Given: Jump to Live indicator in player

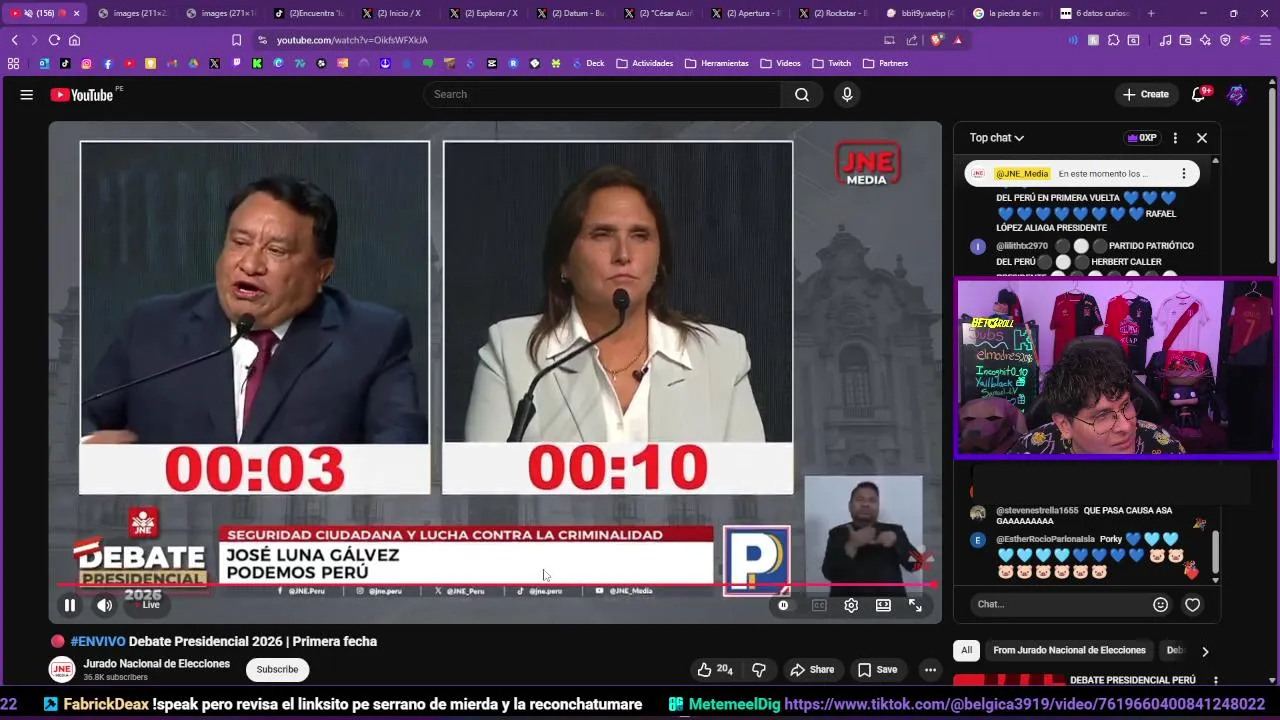Looking at the screenshot, I should (147, 605).
